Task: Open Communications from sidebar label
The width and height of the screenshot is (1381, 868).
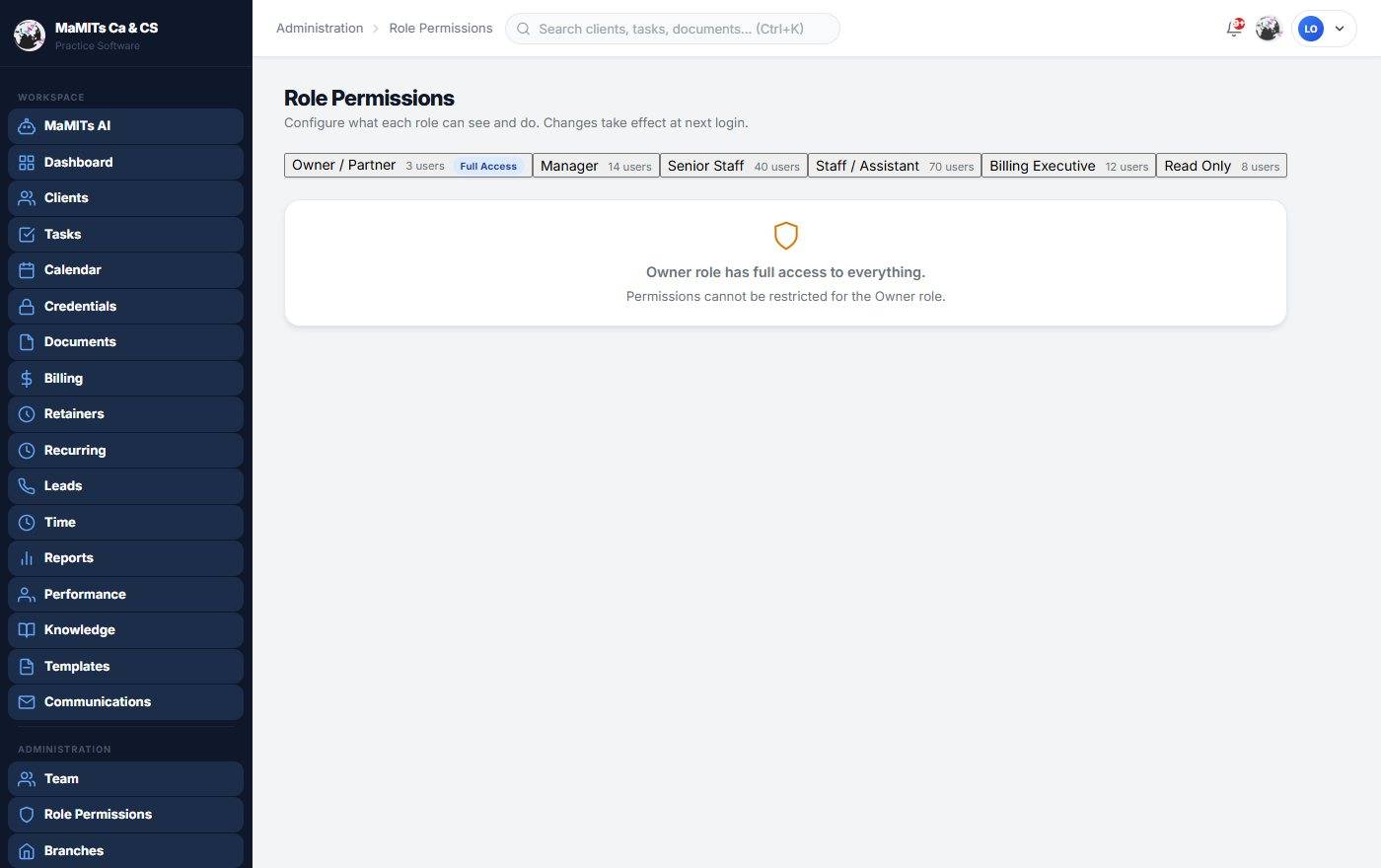Action: point(98,702)
